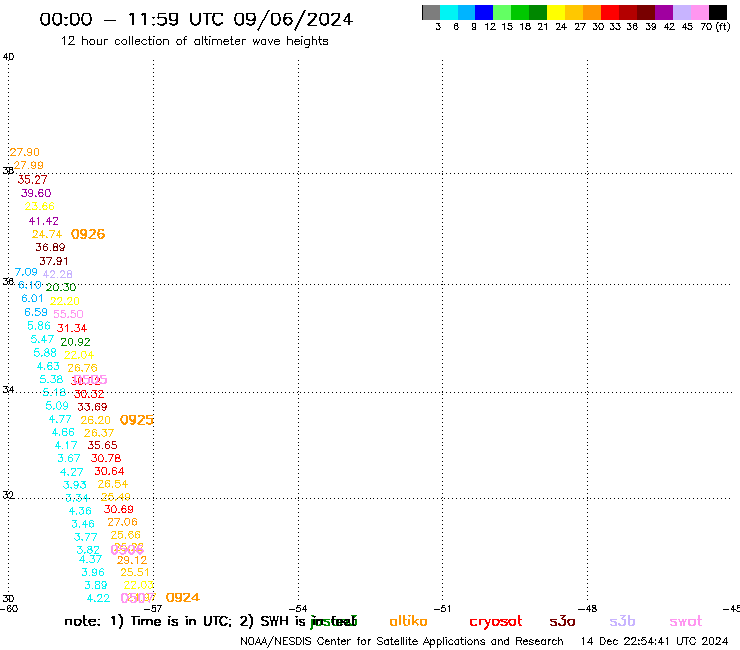Screen dimensions: 740x650
Task: Click the cyan value 5.47
Action: point(42,339)
